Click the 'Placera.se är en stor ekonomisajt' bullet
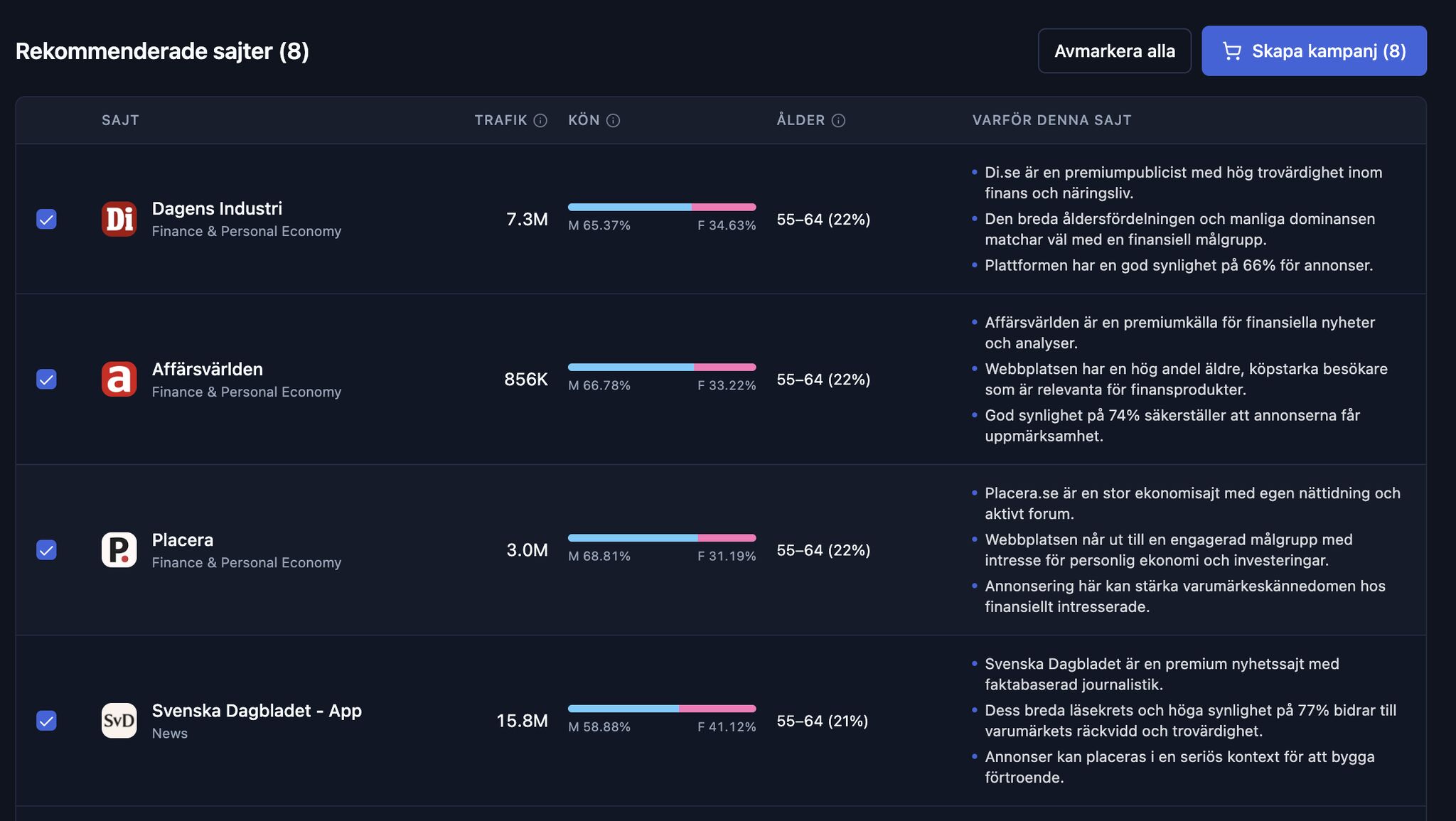This screenshot has height=821, width=1456. 1192,503
